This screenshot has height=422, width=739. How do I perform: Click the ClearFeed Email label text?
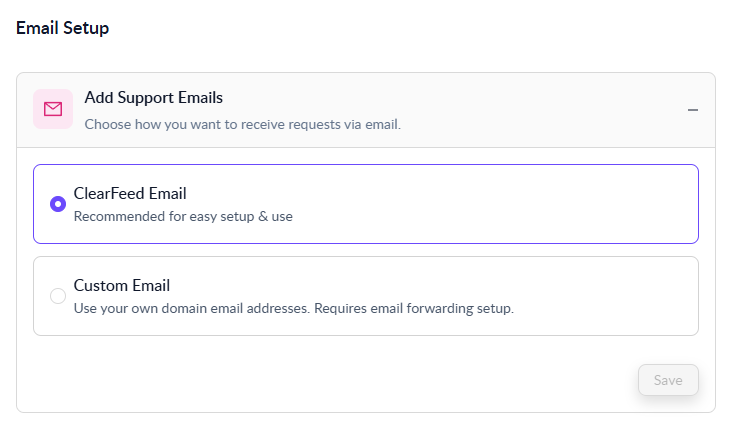point(130,193)
